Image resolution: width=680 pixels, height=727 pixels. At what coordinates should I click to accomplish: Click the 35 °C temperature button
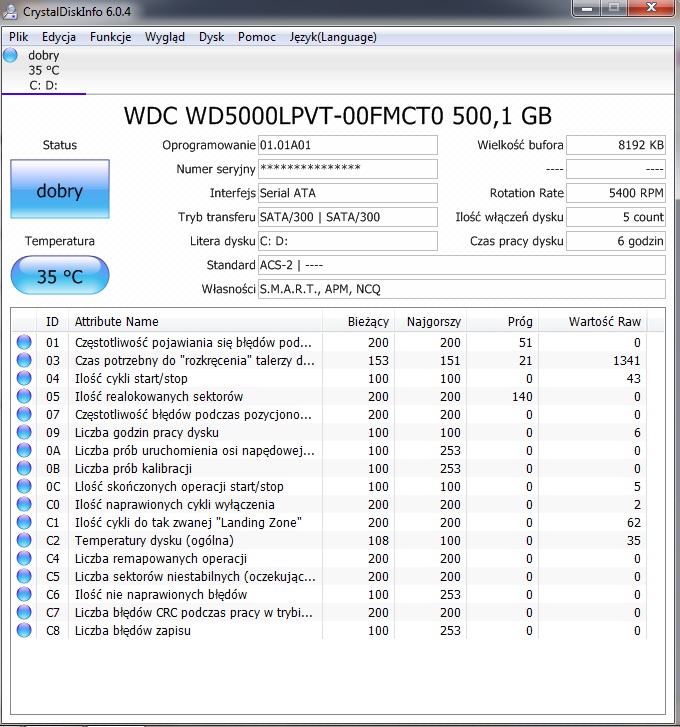pos(60,275)
